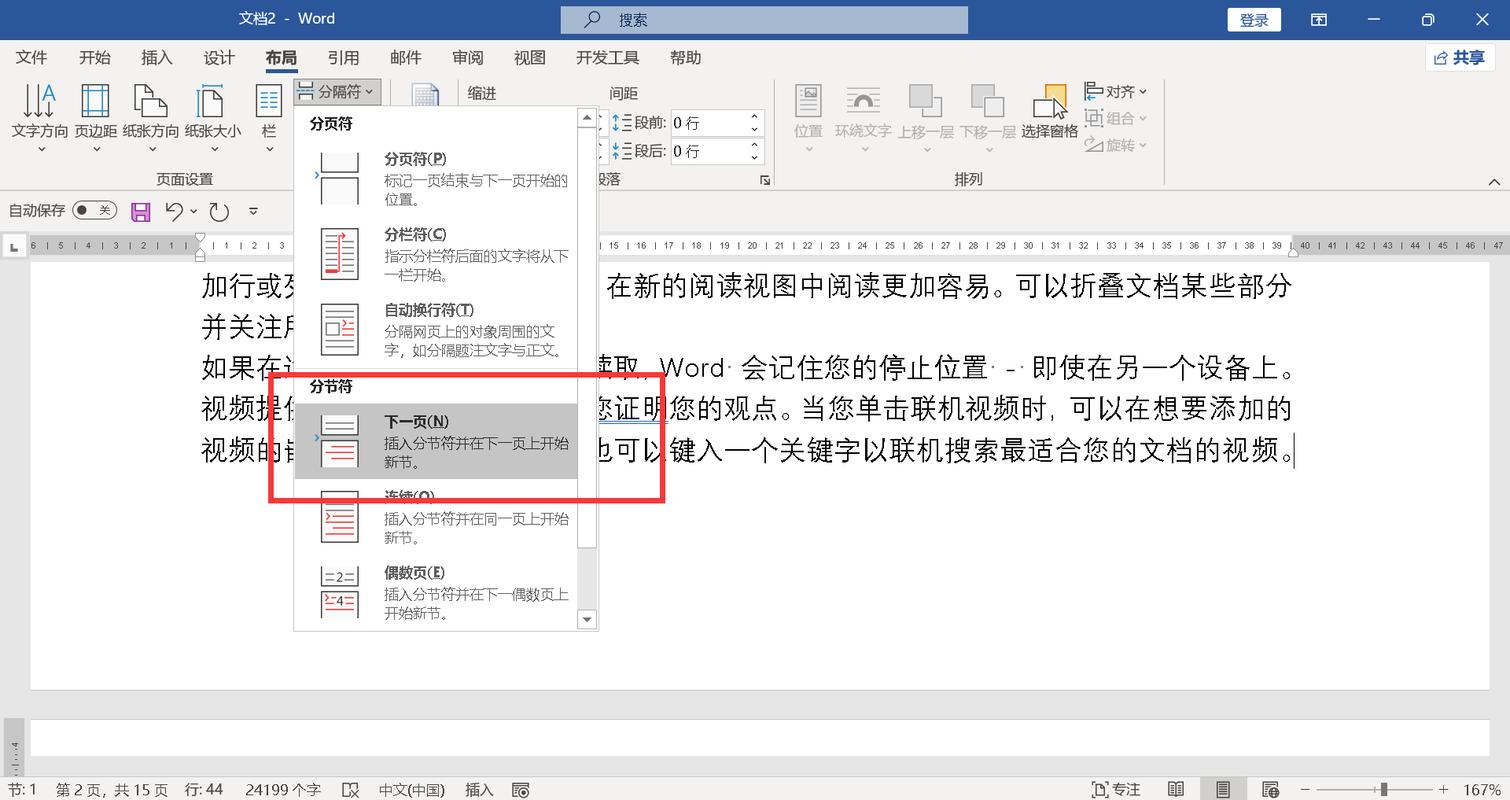Screen dimensions: 1510x800
Task: Click the proofing check icon
Action: pyautogui.click(x=351, y=790)
